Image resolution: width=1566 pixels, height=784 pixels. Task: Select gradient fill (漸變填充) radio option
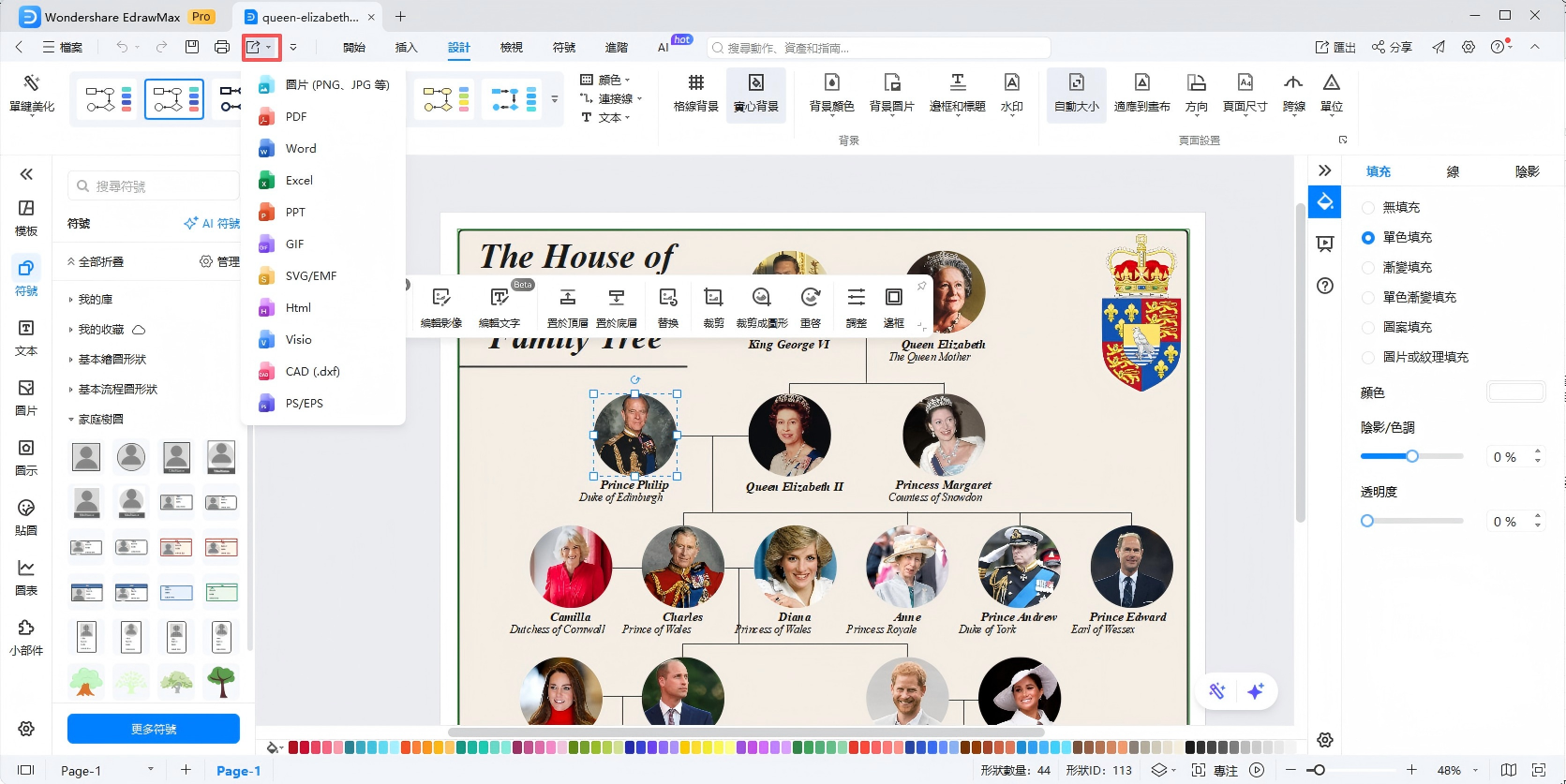1368,267
